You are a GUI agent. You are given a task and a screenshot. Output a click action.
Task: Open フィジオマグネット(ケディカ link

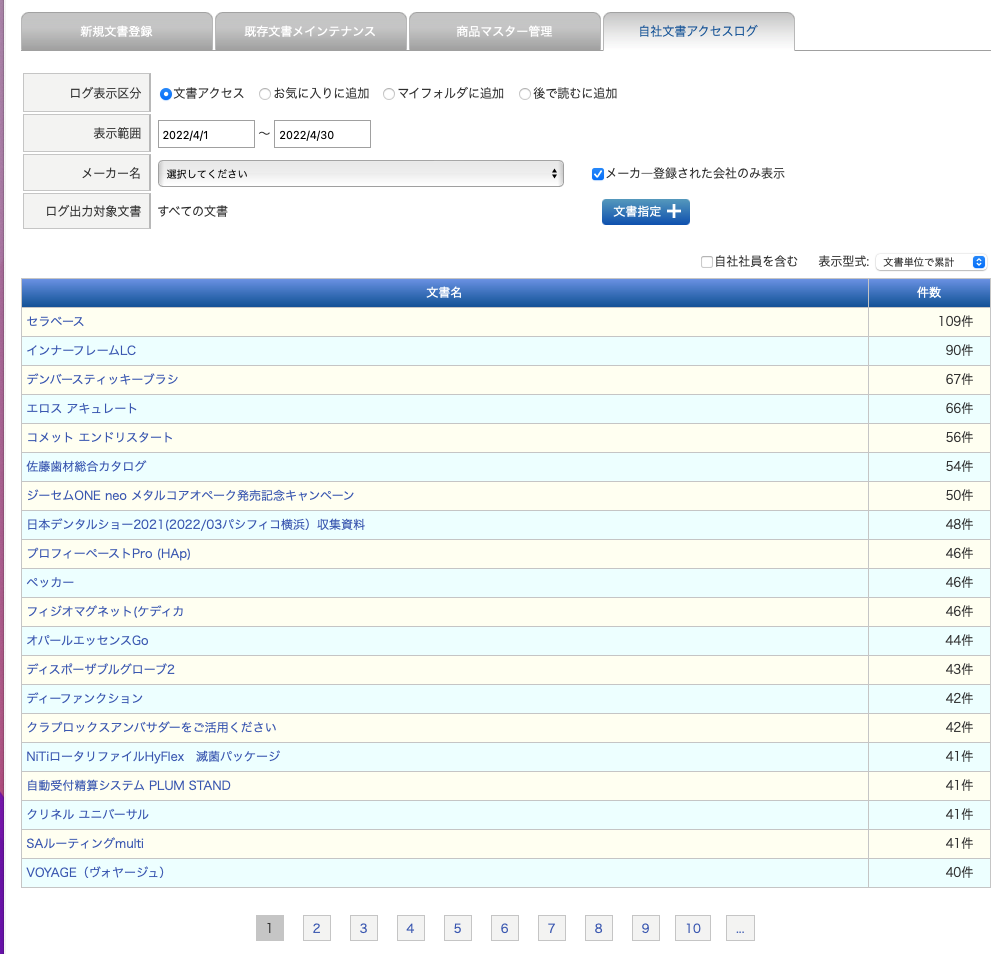pos(105,612)
